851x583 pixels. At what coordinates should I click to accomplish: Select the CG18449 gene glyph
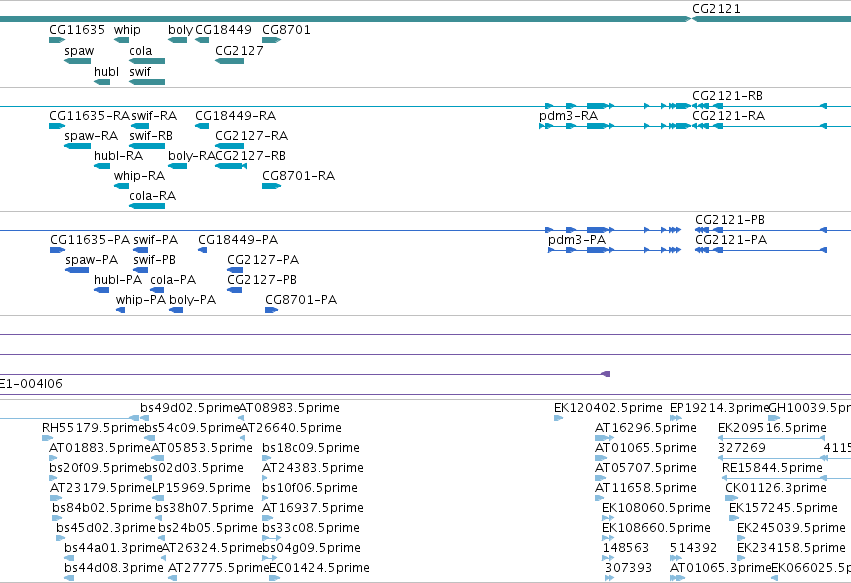(202, 40)
